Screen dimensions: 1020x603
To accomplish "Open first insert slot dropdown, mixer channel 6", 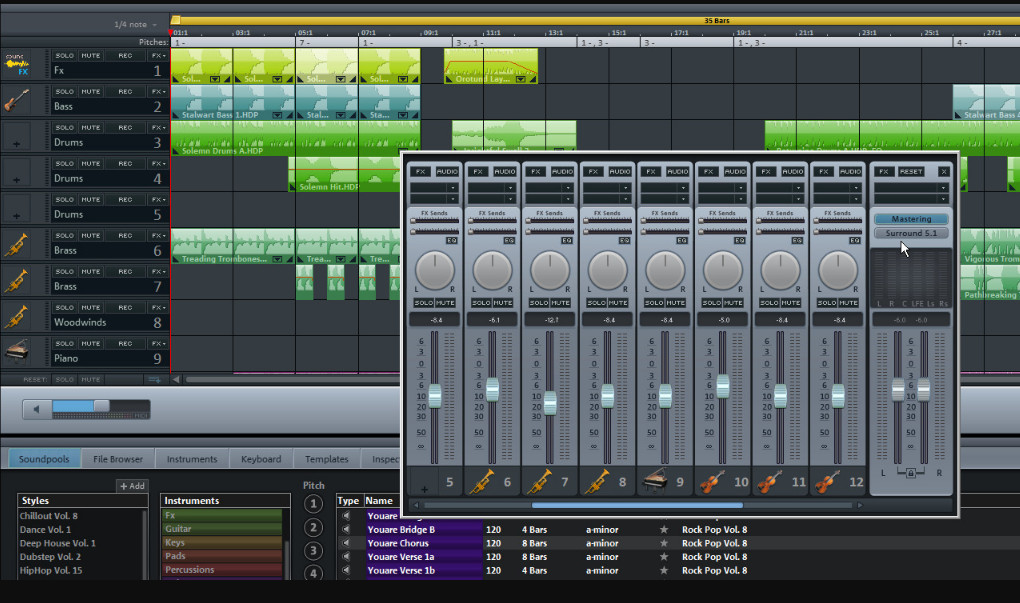I will (x=511, y=188).
